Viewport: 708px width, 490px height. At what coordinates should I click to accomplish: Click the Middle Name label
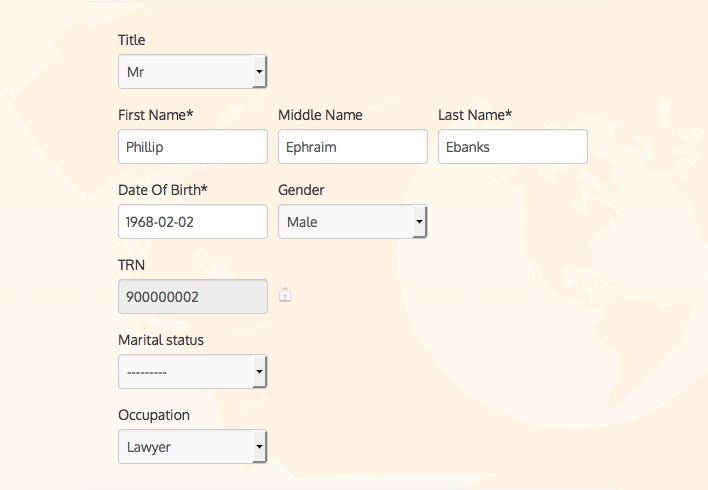320,115
